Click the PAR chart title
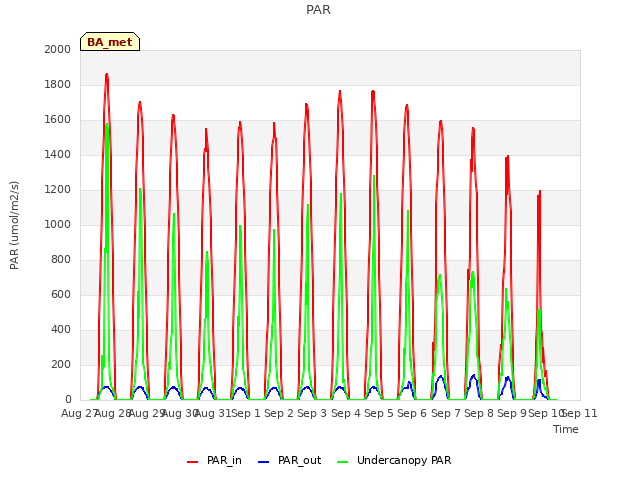The height and width of the screenshot is (480, 640). tap(318, 9)
